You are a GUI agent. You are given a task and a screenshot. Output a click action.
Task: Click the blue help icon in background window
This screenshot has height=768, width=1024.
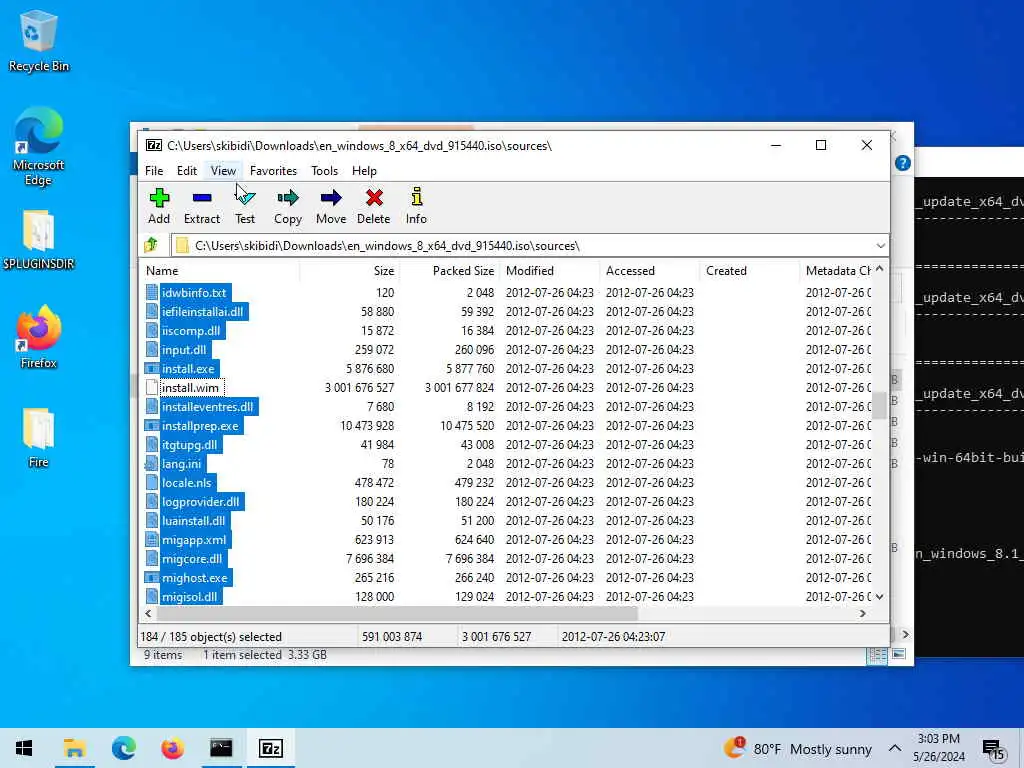pyautogui.click(x=903, y=163)
